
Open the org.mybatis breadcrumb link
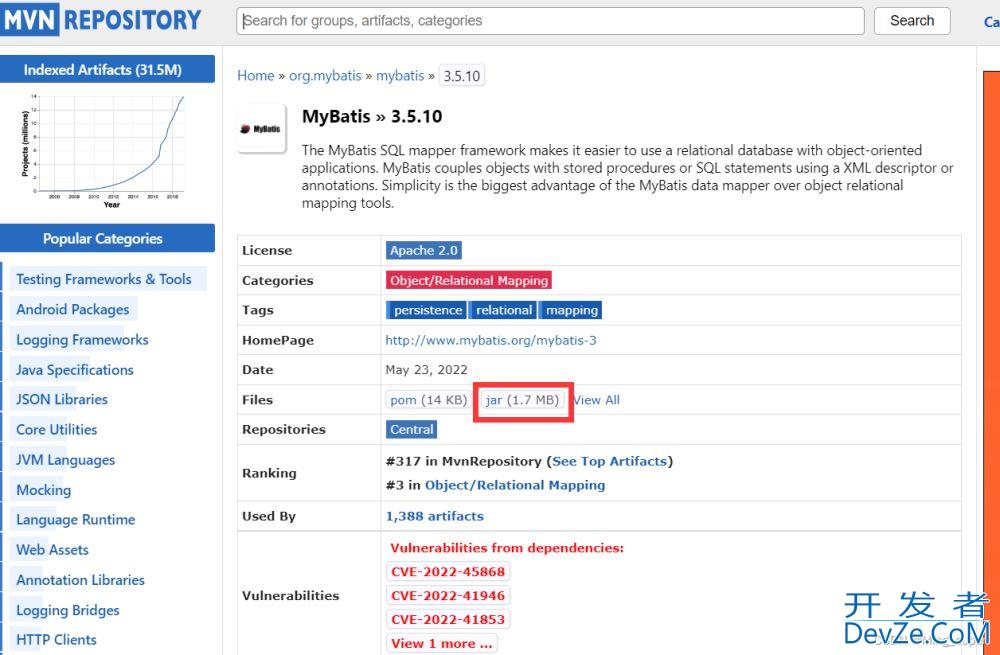pos(325,75)
